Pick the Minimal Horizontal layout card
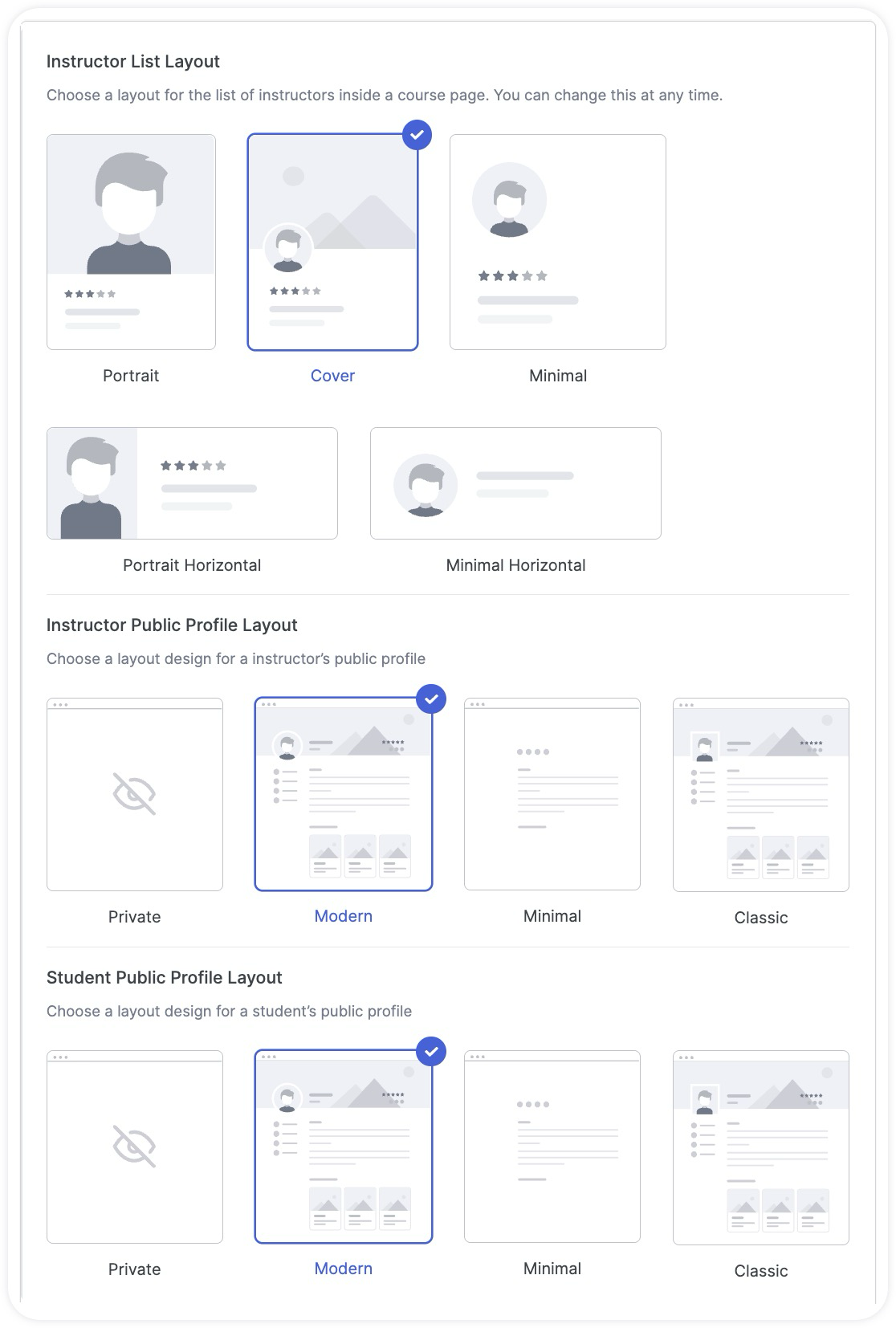 [515, 483]
